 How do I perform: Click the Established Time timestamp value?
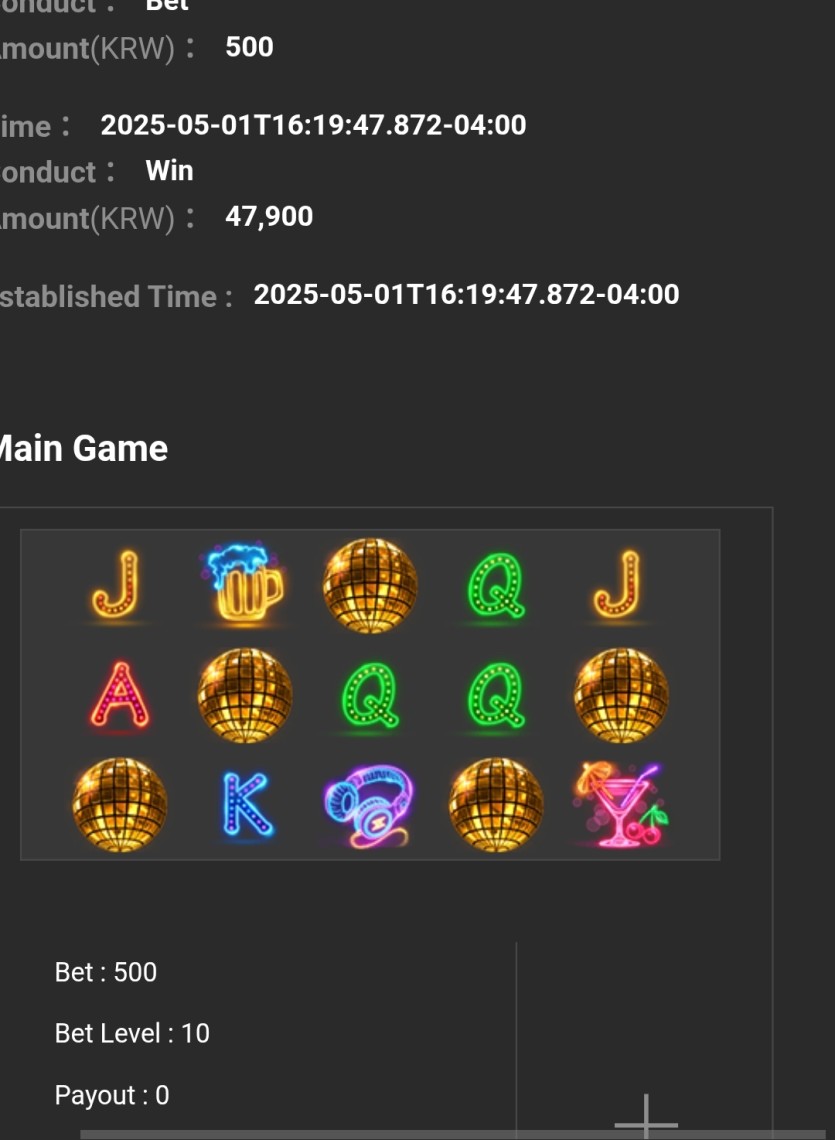pos(466,294)
